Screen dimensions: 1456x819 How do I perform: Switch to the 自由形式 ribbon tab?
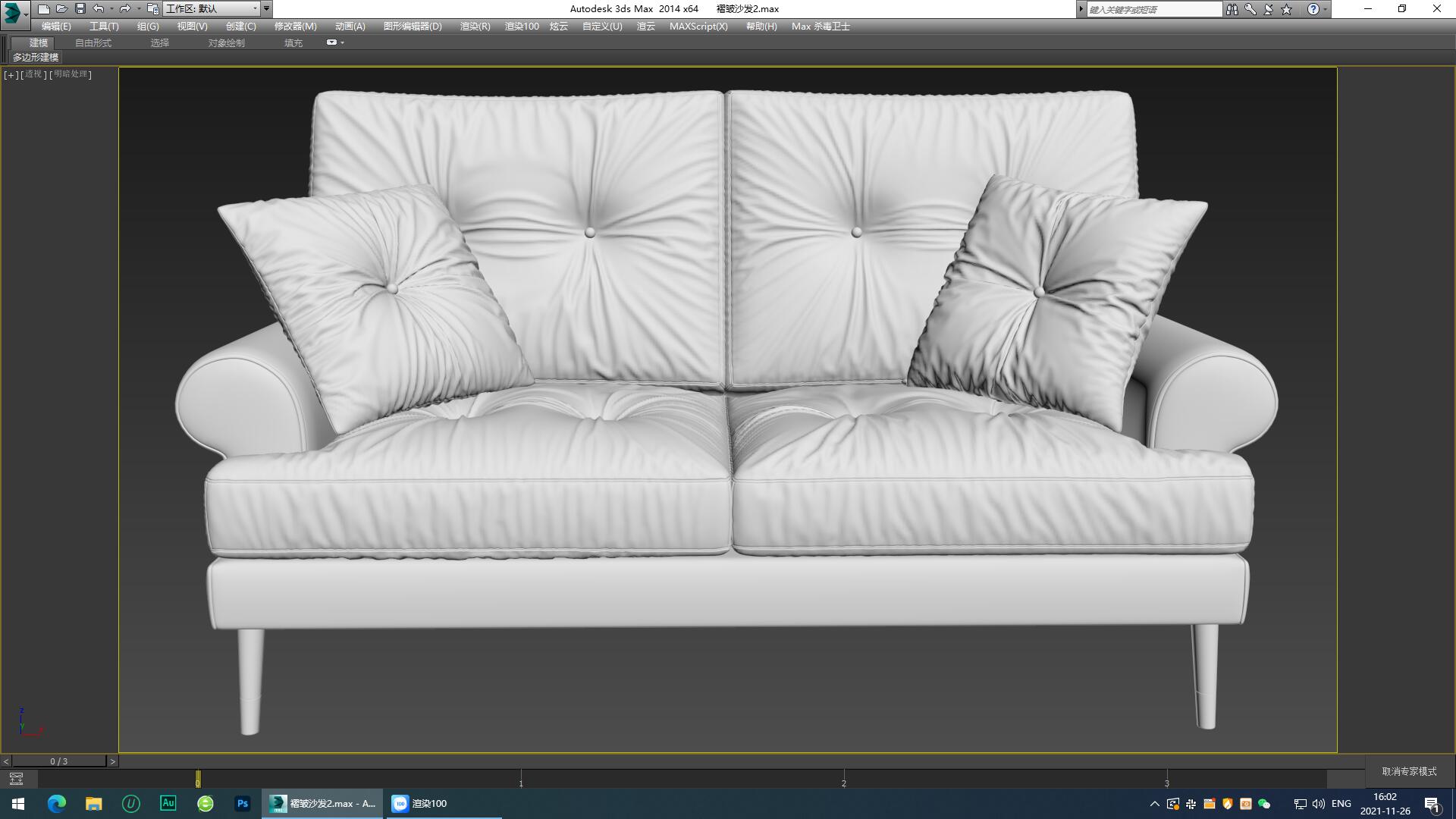pos(93,42)
